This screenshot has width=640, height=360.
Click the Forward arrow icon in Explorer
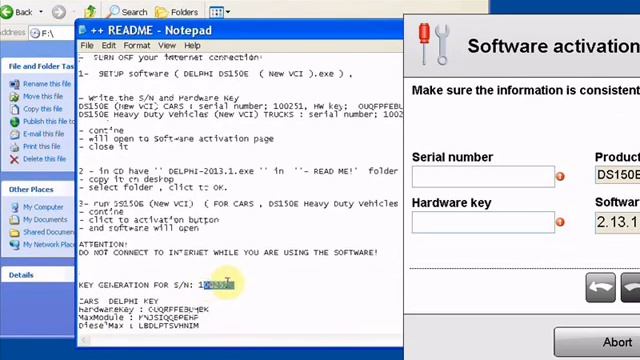coord(59,12)
